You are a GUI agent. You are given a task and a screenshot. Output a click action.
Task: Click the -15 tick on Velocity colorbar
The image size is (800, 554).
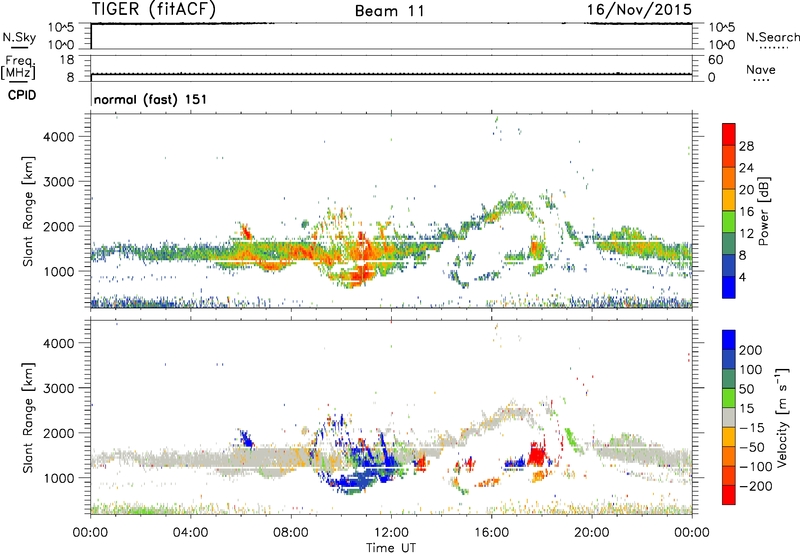(752, 428)
